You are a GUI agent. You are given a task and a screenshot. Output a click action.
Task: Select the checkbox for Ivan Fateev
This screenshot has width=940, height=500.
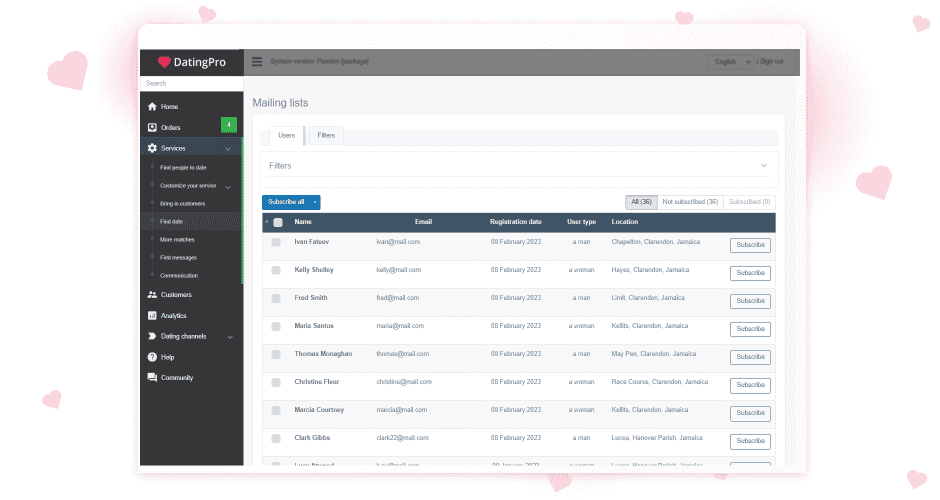point(276,242)
